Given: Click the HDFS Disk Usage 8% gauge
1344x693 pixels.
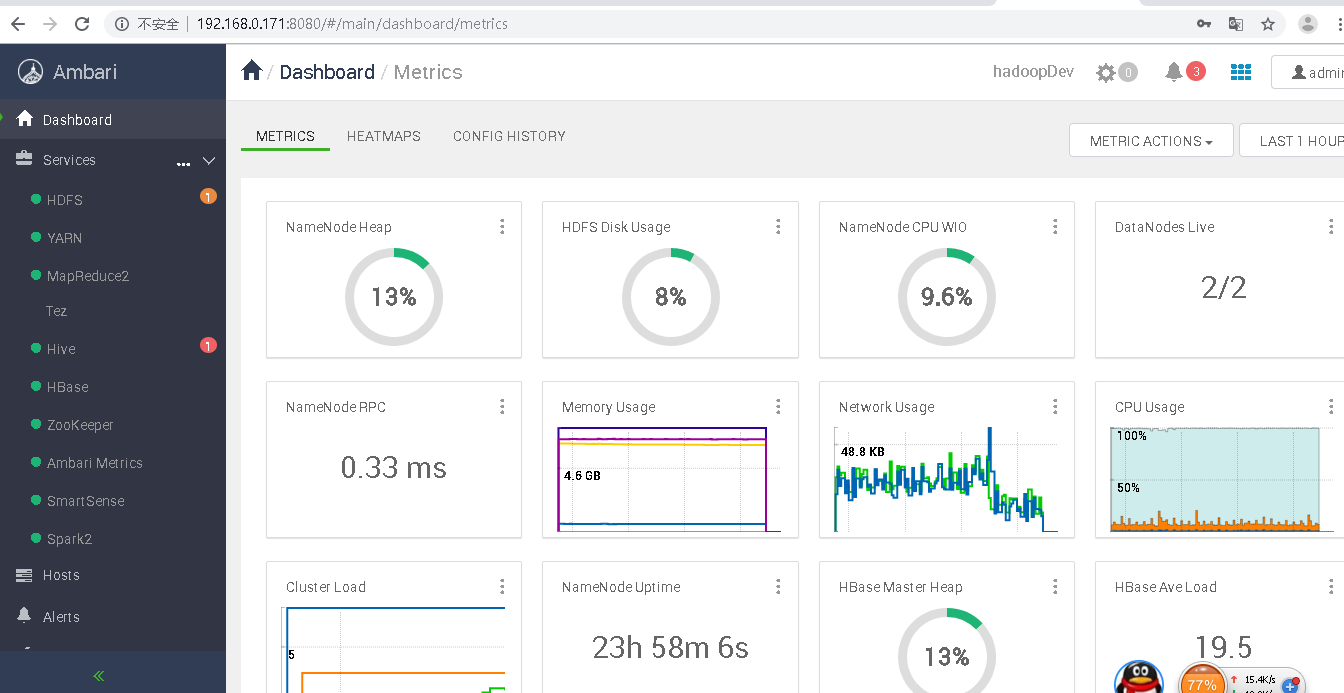Looking at the screenshot, I should 670,297.
